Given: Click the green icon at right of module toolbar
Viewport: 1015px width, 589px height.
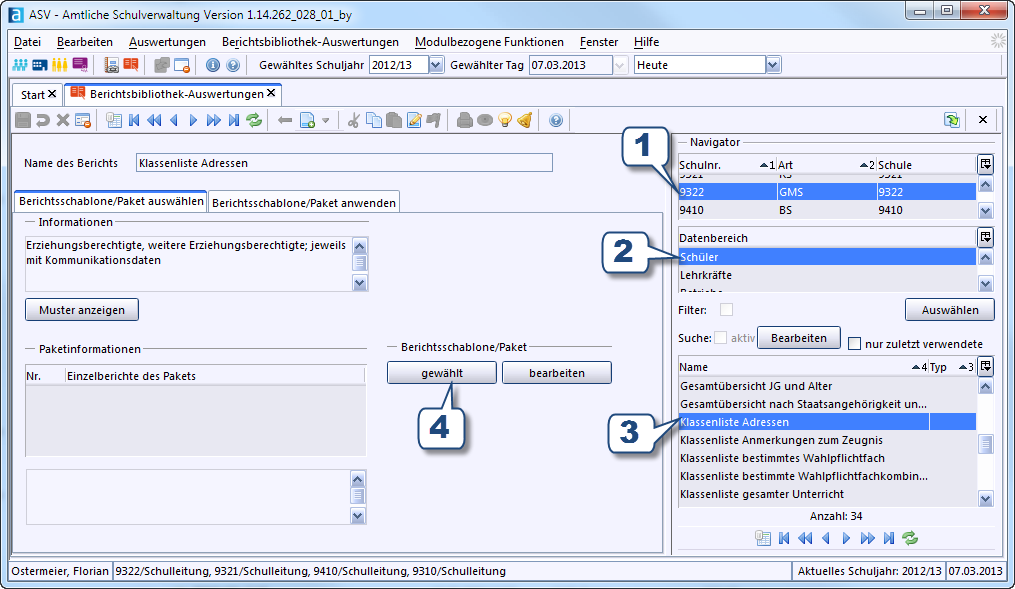Looking at the screenshot, I should coord(952,120).
